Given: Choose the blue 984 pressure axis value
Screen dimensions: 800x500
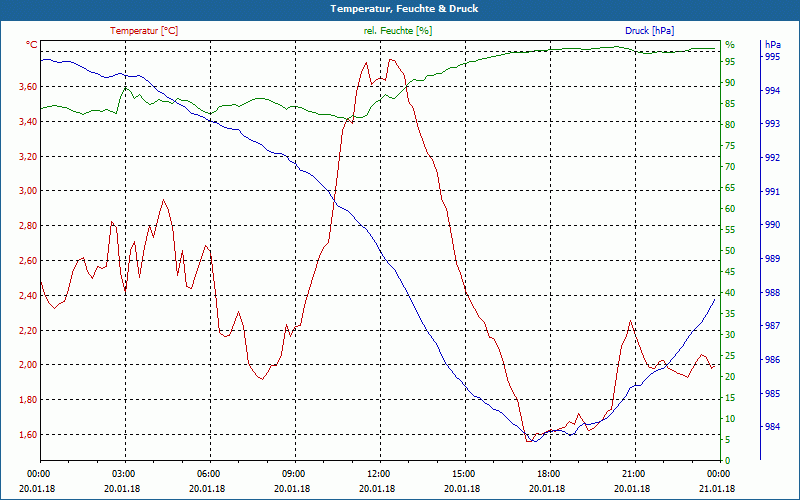Looking at the screenshot, I should pos(772,427).
